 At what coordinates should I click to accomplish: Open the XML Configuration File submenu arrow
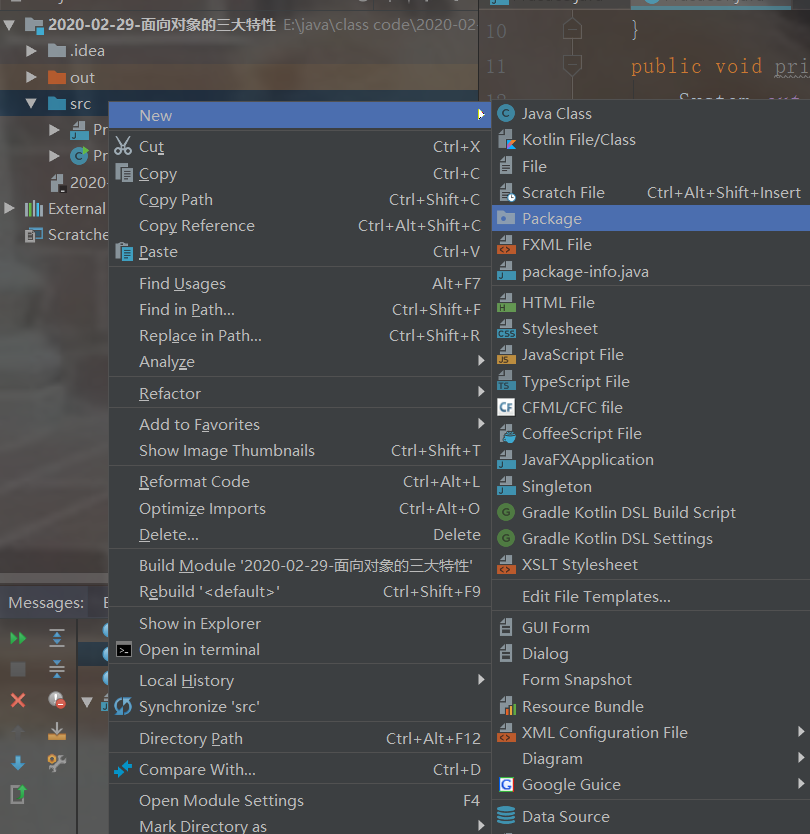pos(801,731)
